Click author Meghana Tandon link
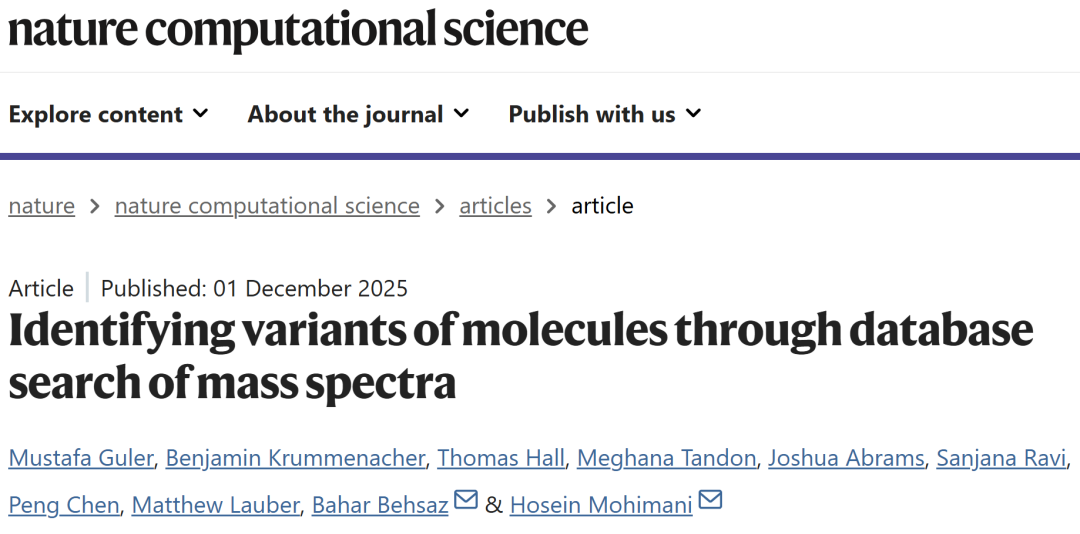1080x534 pixels. [667, 459]
